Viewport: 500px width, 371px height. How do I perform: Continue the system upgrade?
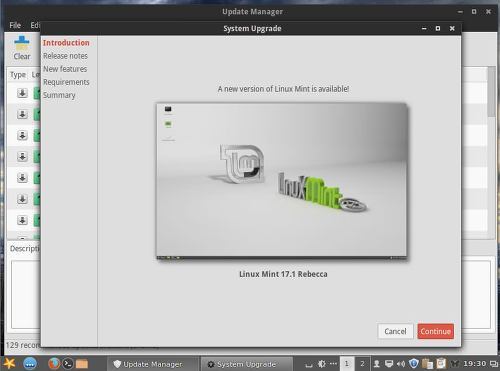435,331
